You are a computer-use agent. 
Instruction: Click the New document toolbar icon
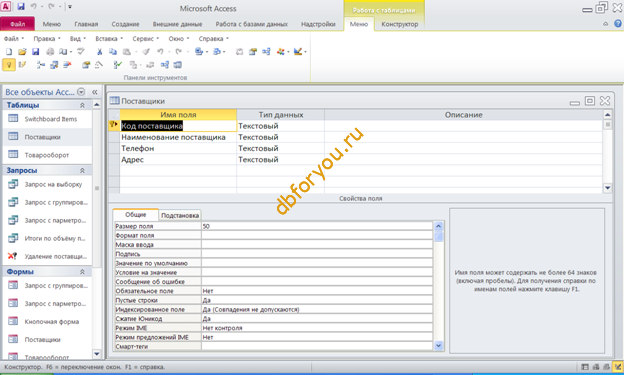click(x=9, y=52)
